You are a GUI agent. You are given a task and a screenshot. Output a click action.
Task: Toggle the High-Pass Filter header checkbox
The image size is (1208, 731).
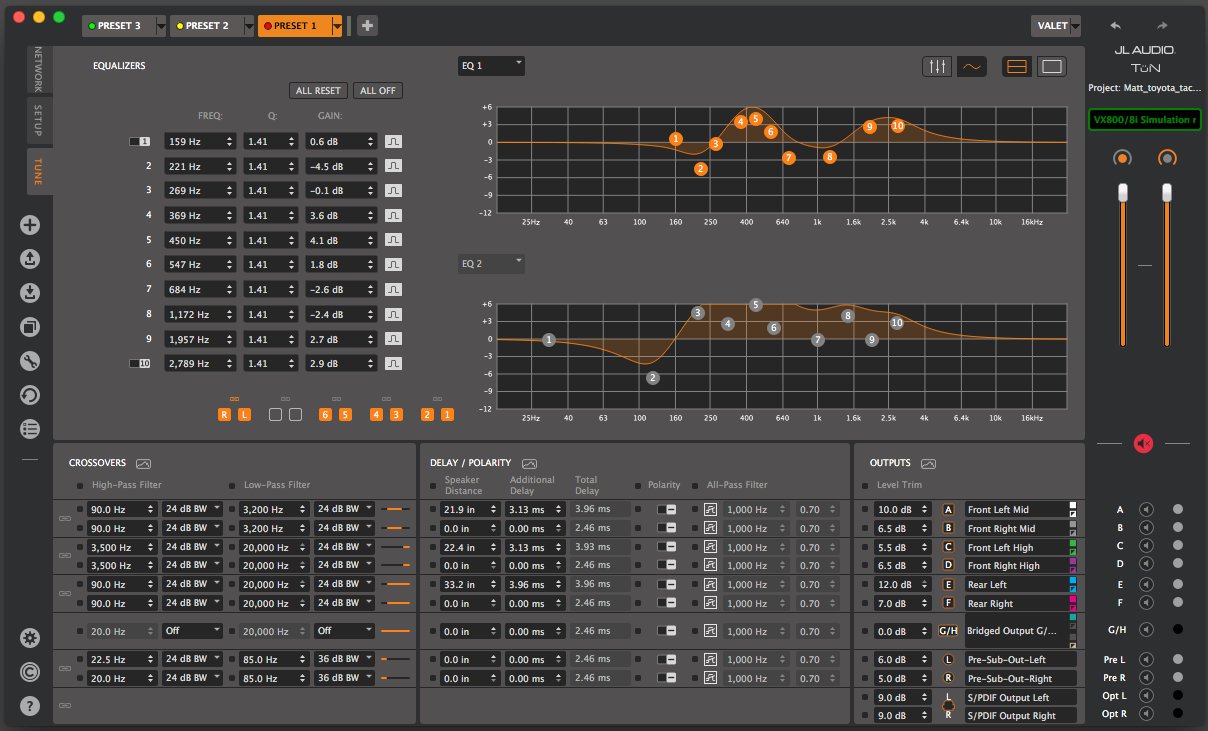[x=81, y=485]
